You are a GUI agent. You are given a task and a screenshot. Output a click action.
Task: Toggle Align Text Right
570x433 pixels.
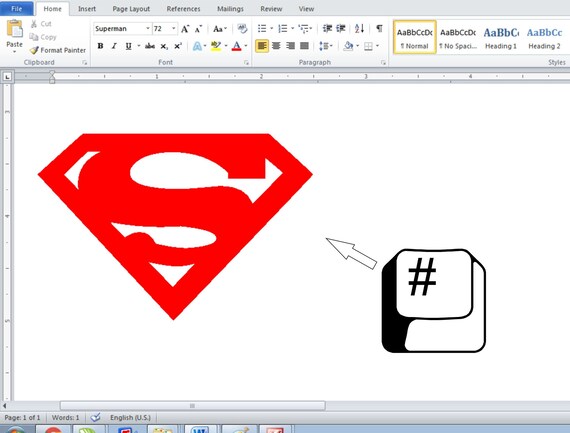tap(290, 46)
